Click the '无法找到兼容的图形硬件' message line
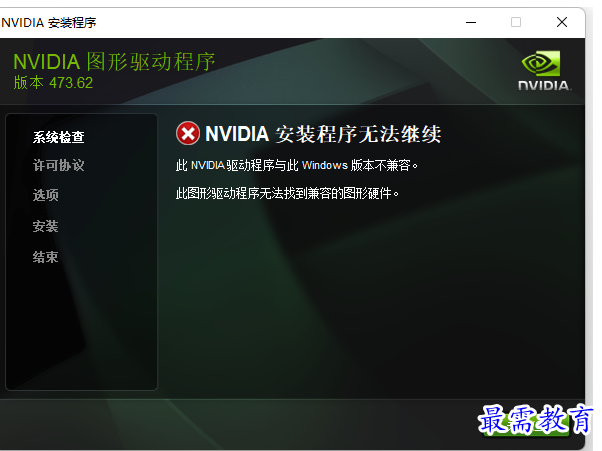The width and height of the screenshot is (602, 451). (x=287, y=193)
